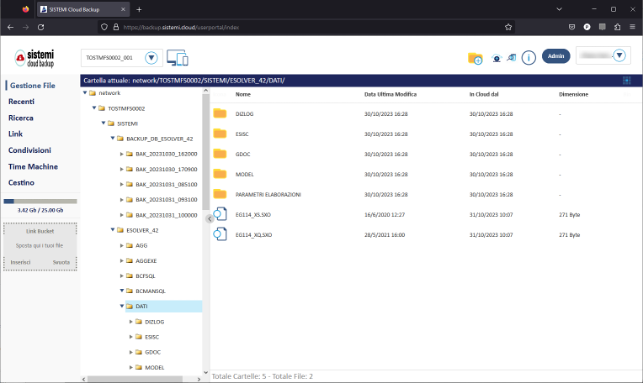Click the file icon of EG114_XS.SXD

coord(220,214)
